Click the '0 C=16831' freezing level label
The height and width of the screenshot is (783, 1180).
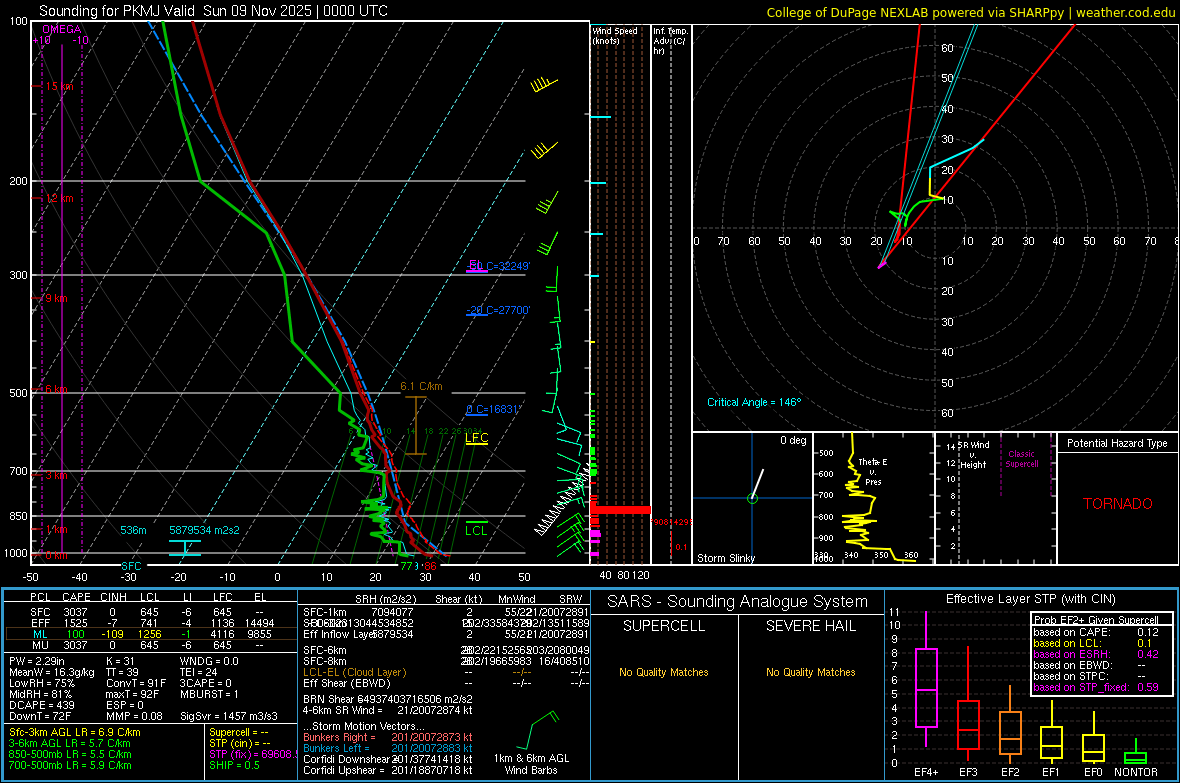493,410
